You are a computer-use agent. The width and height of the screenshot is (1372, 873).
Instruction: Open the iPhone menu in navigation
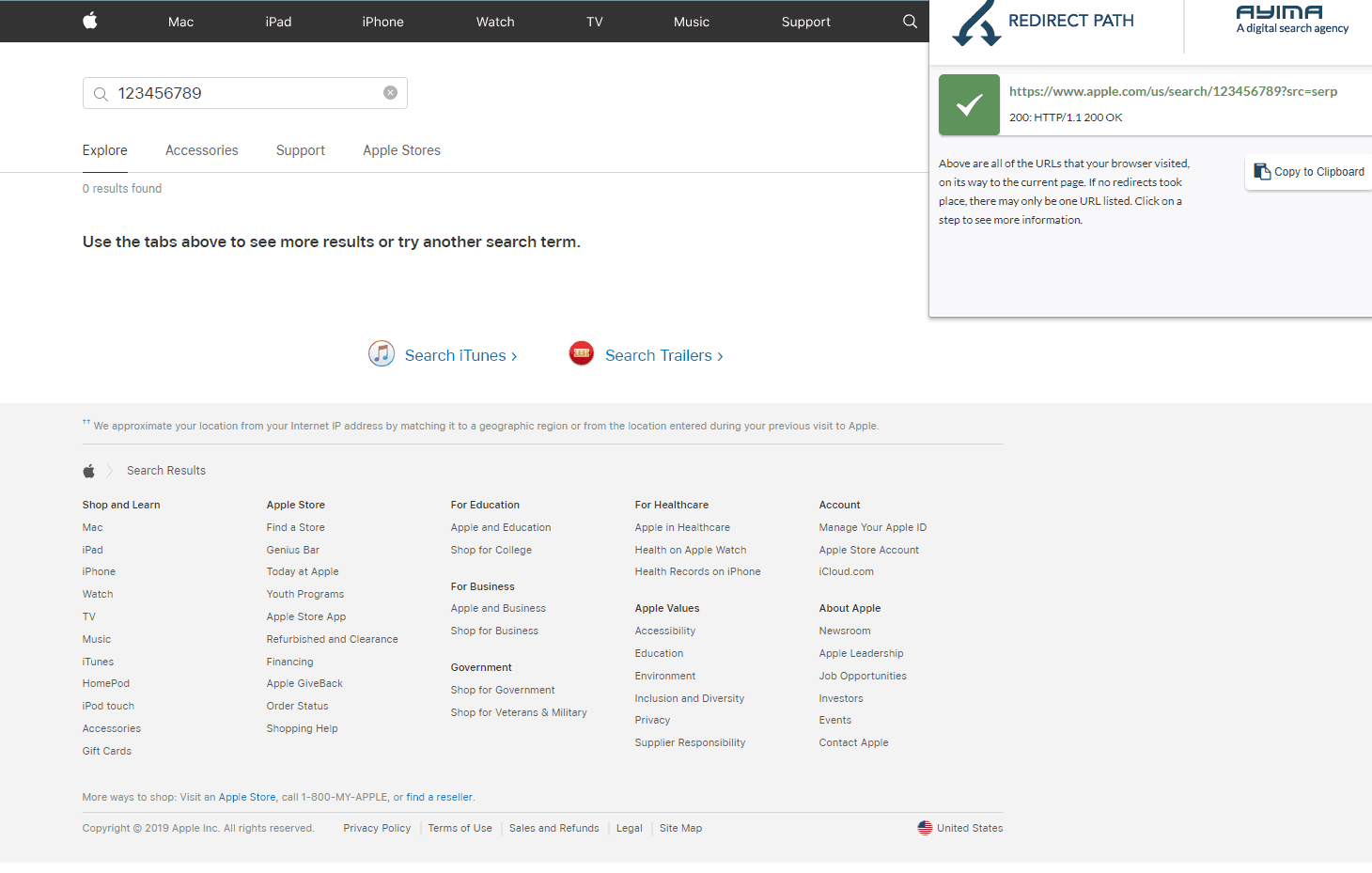pos(382,22)
